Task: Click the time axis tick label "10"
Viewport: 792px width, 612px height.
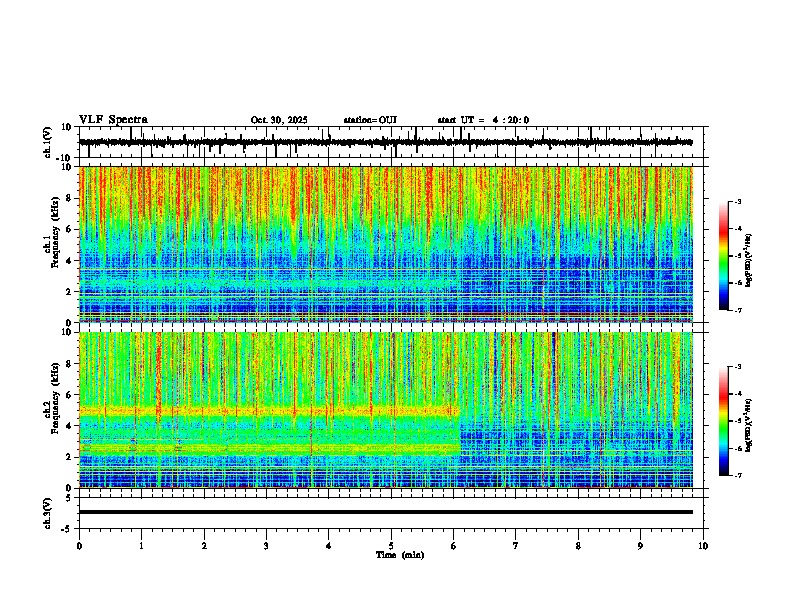Action: click(x=703, y=546)
